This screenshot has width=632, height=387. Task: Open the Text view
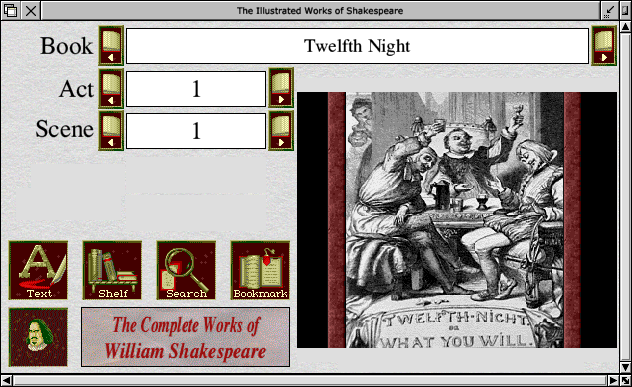38,270
